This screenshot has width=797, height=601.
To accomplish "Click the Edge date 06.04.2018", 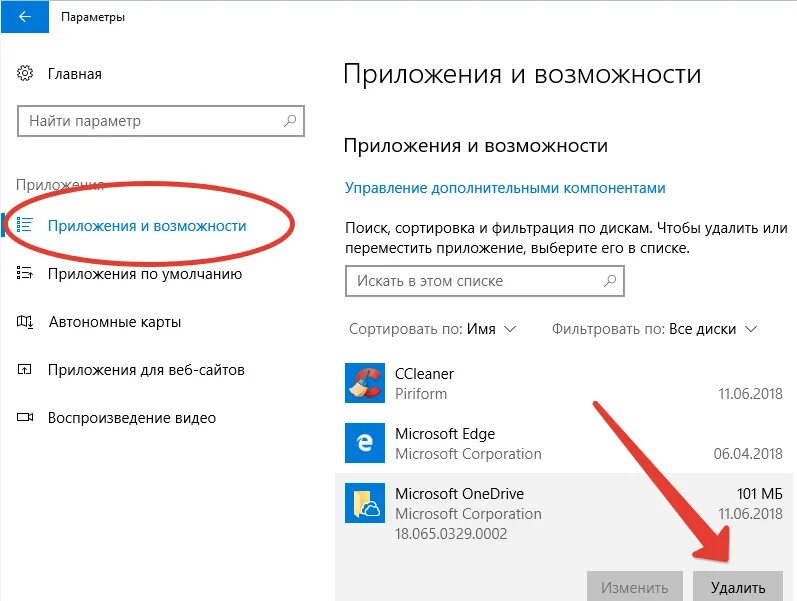I will (748, 454).
